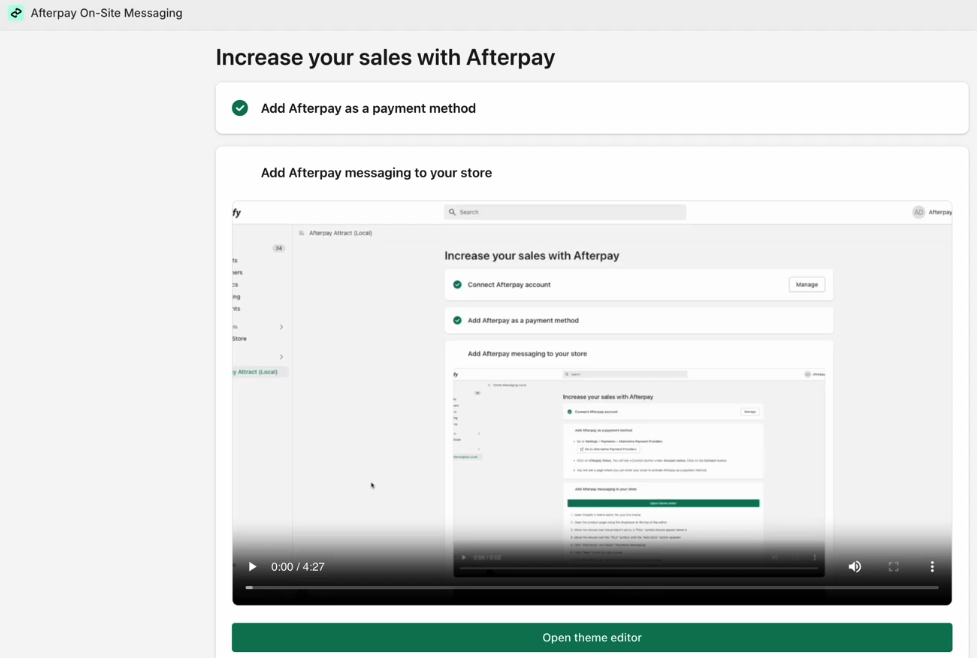Expand the second sidebar chevron in video
Viewport: 977px width, 658px height.
click(x=281, y=357)
